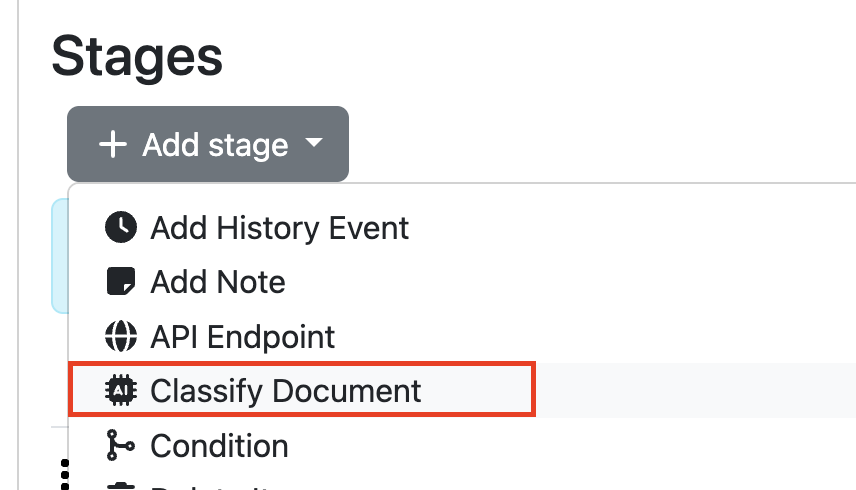Click blank area of highlighted Classify Document row
The image size is (856, 490).
[693, 390]
